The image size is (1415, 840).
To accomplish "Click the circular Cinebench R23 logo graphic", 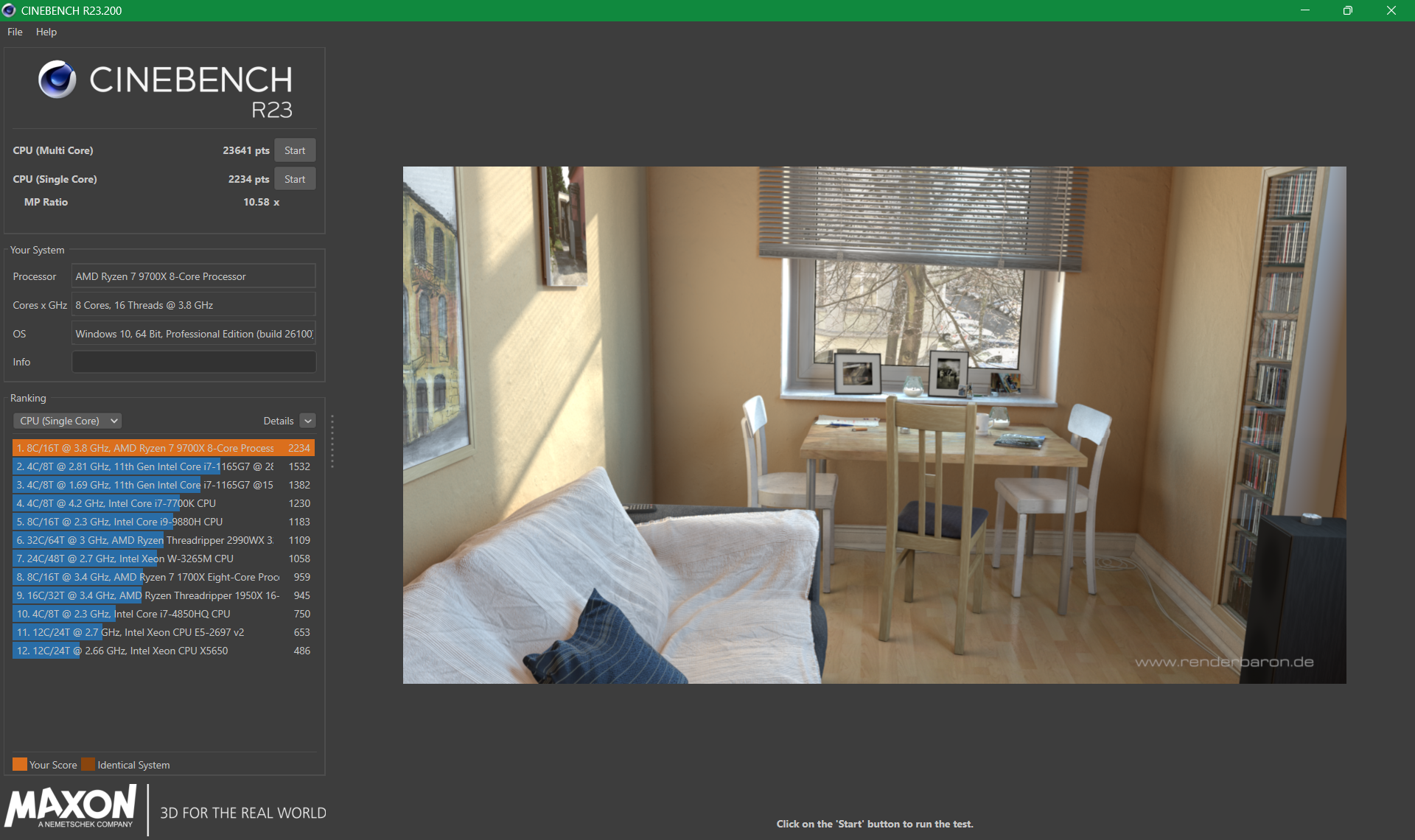I will pyautogui.click(x=57, y=79).
